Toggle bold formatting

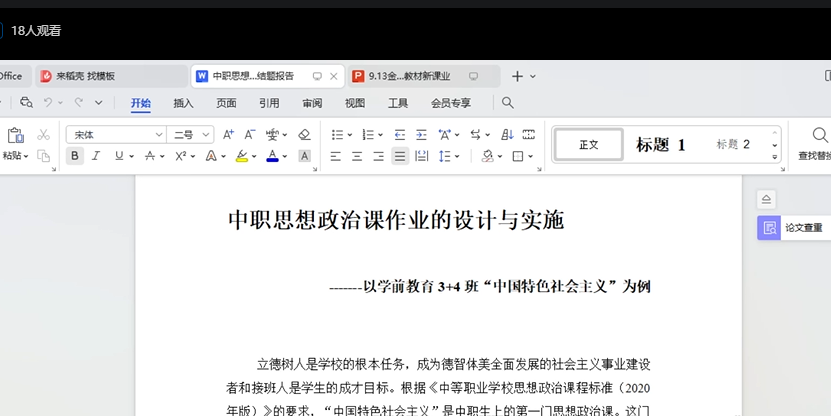(75, 156)
